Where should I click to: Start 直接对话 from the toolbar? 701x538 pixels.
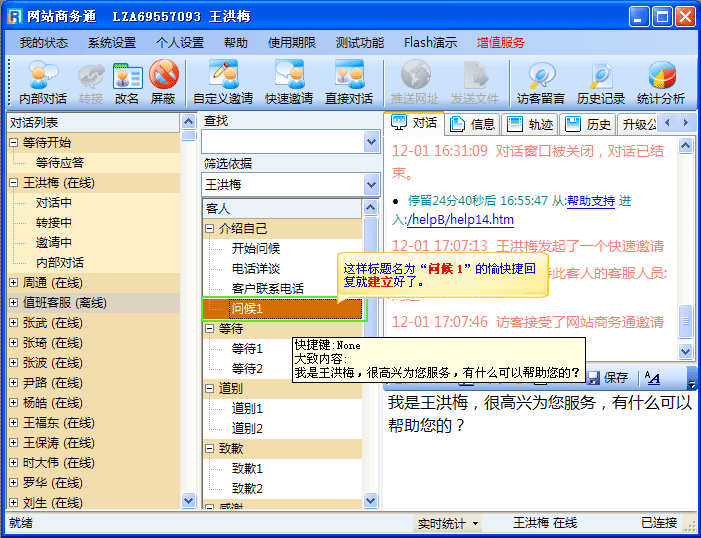click(349, 82)
